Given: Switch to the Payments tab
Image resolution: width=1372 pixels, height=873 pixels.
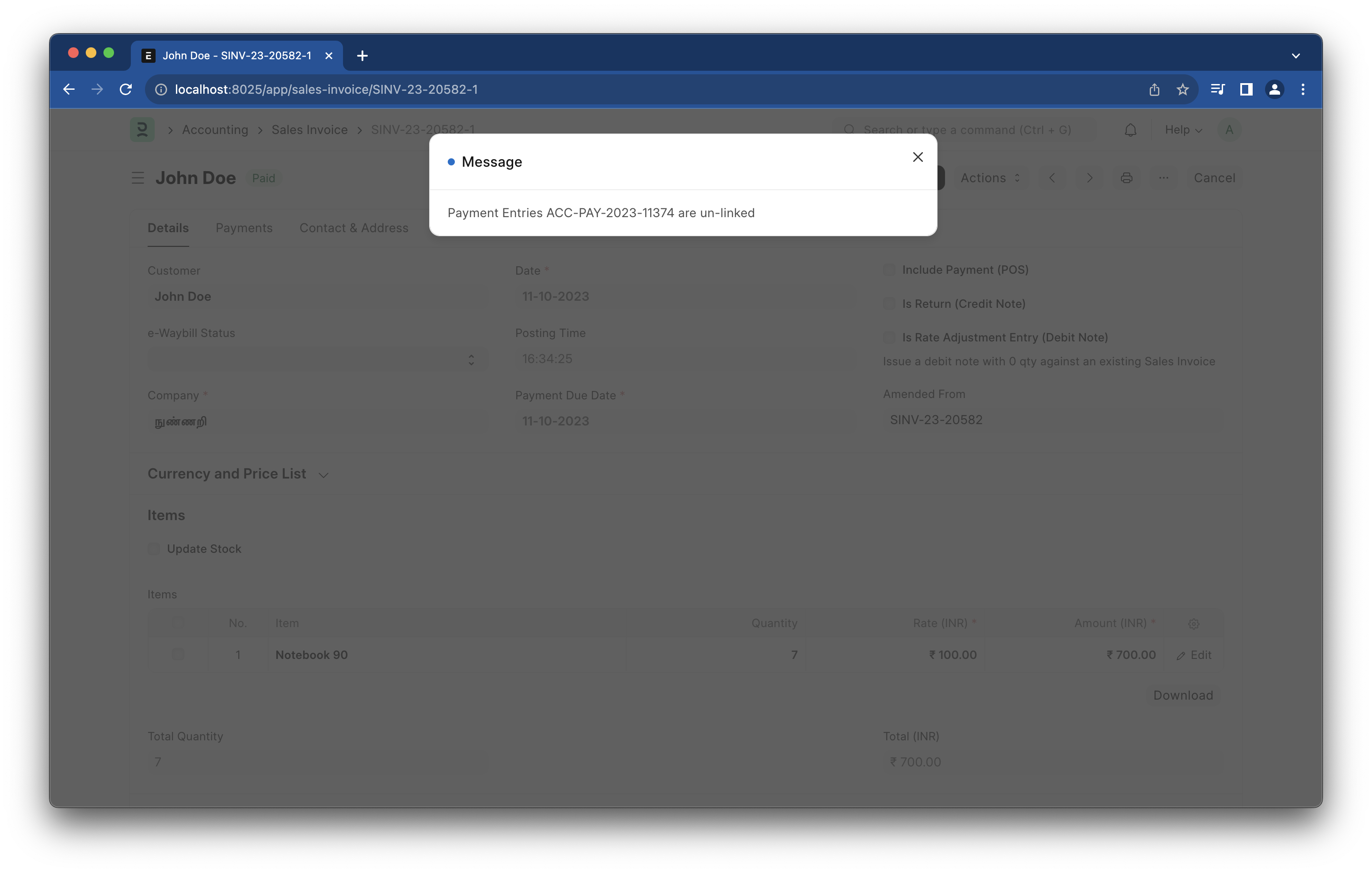Looking at the screenshot, I should pos(244,228).
